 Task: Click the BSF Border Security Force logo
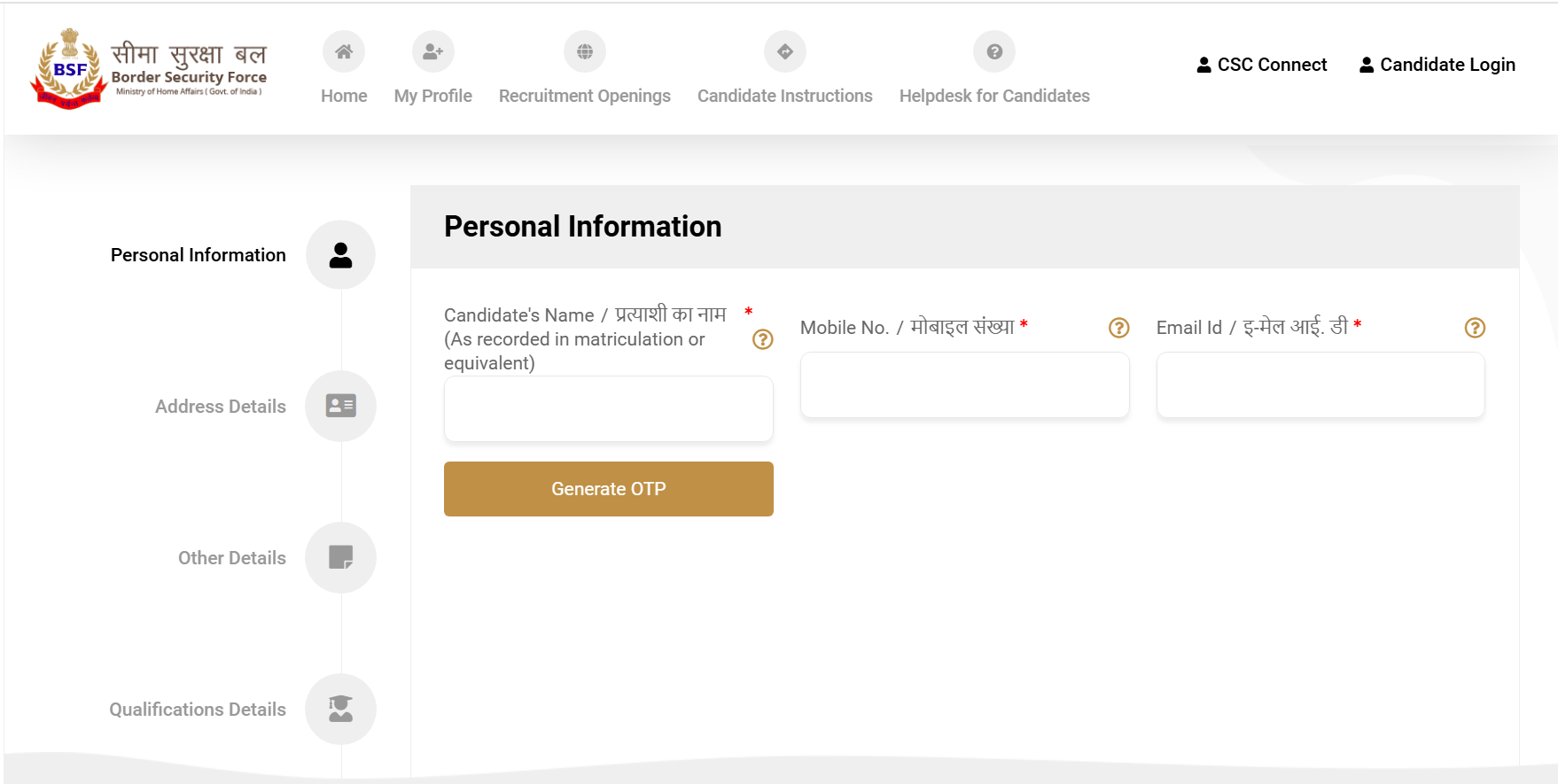point(149,68)
